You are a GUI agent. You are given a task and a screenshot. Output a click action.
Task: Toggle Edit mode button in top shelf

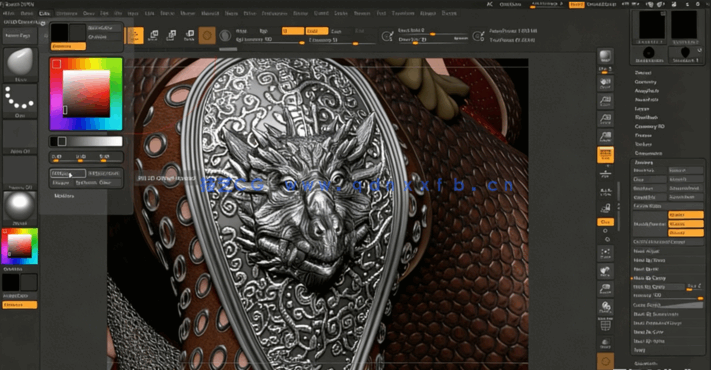(135, 35)
